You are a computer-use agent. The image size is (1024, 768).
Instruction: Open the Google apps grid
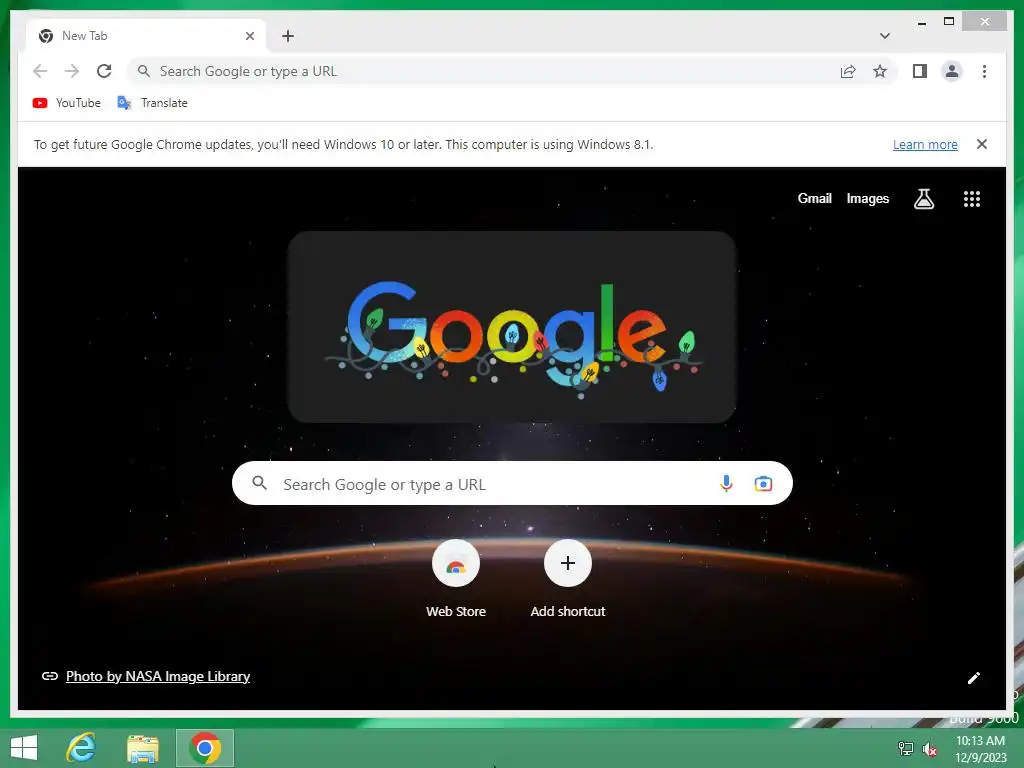coord(972,199)
